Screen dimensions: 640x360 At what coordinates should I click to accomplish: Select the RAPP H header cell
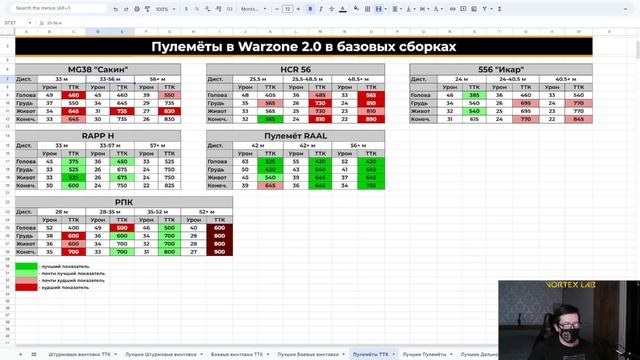[98, 136]
